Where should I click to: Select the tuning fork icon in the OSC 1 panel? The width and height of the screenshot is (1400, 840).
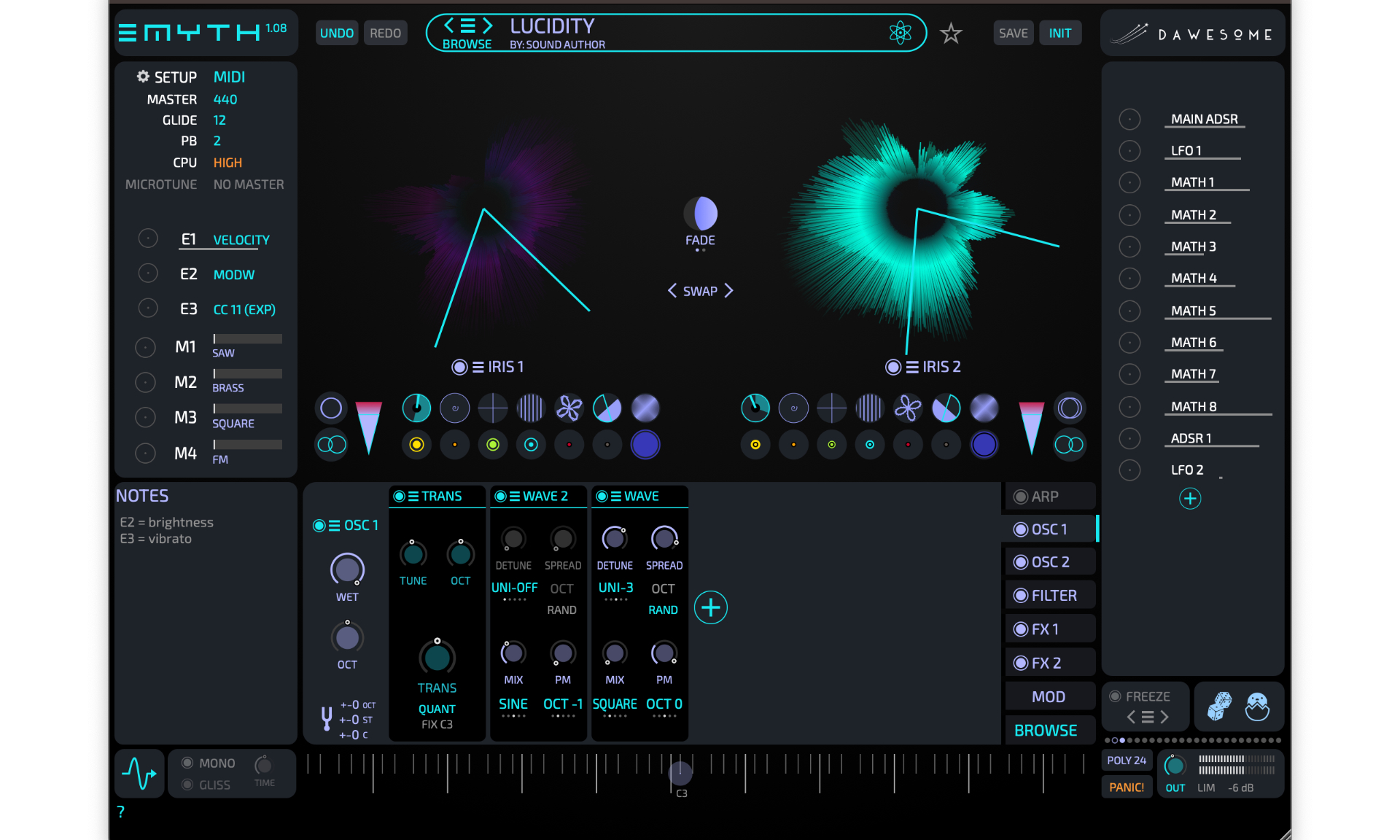click(327, 718)
